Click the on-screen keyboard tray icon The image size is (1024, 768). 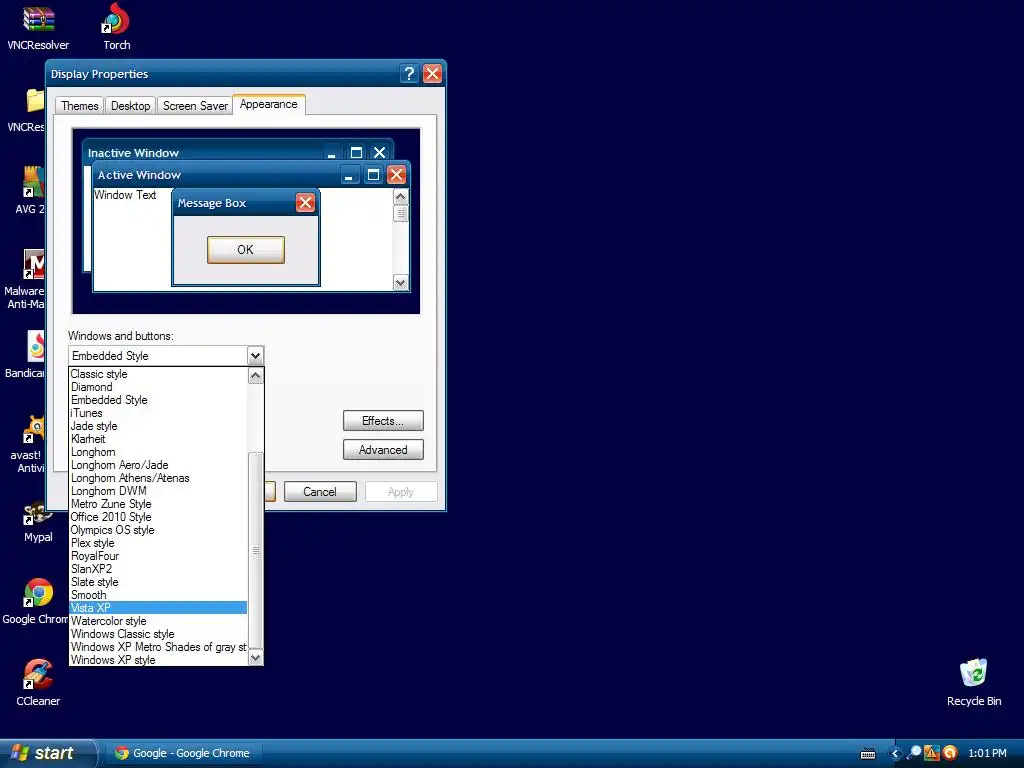click(868, 754)
